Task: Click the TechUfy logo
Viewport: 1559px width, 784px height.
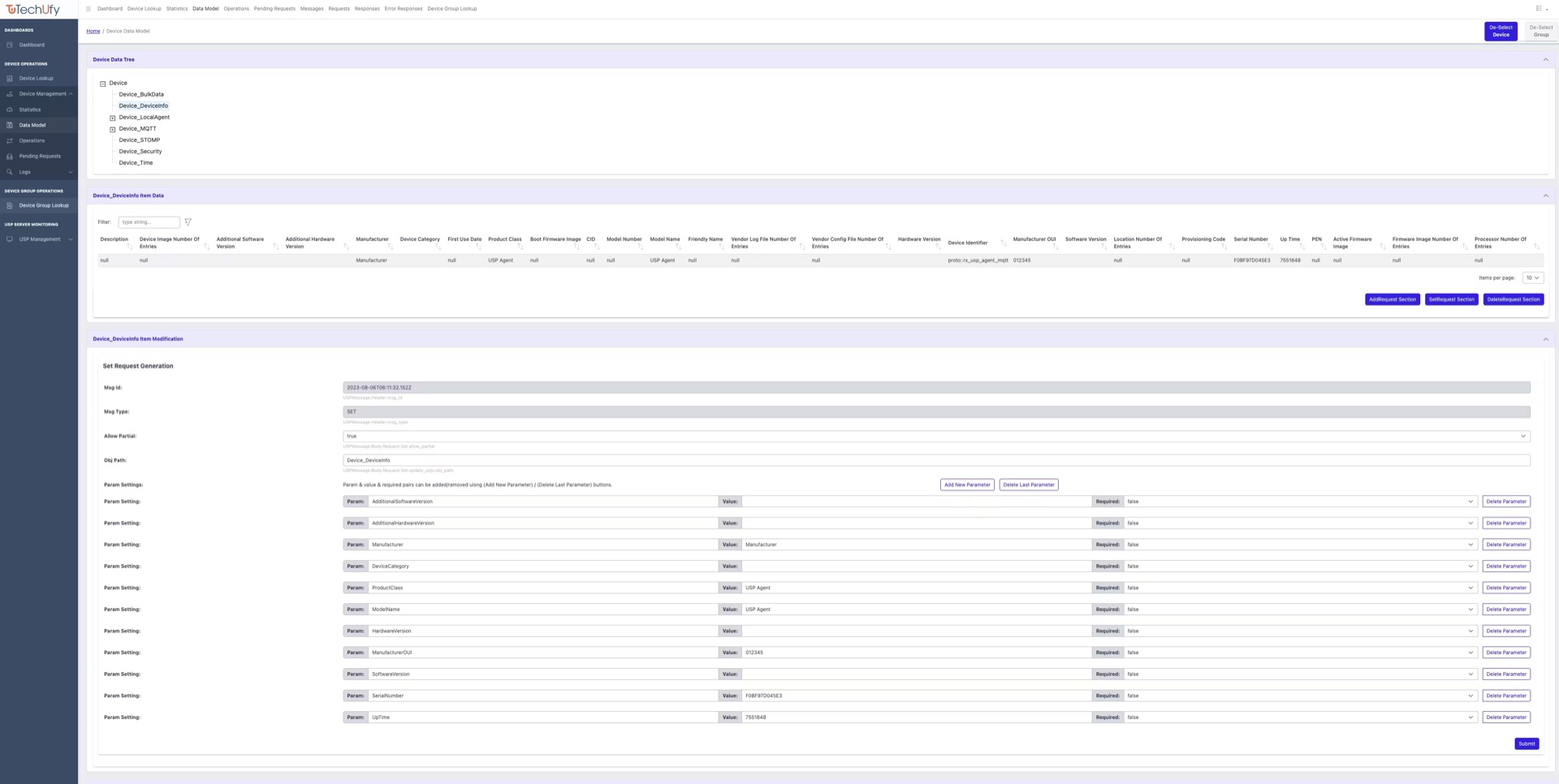Action: click(x=32, y=9)
